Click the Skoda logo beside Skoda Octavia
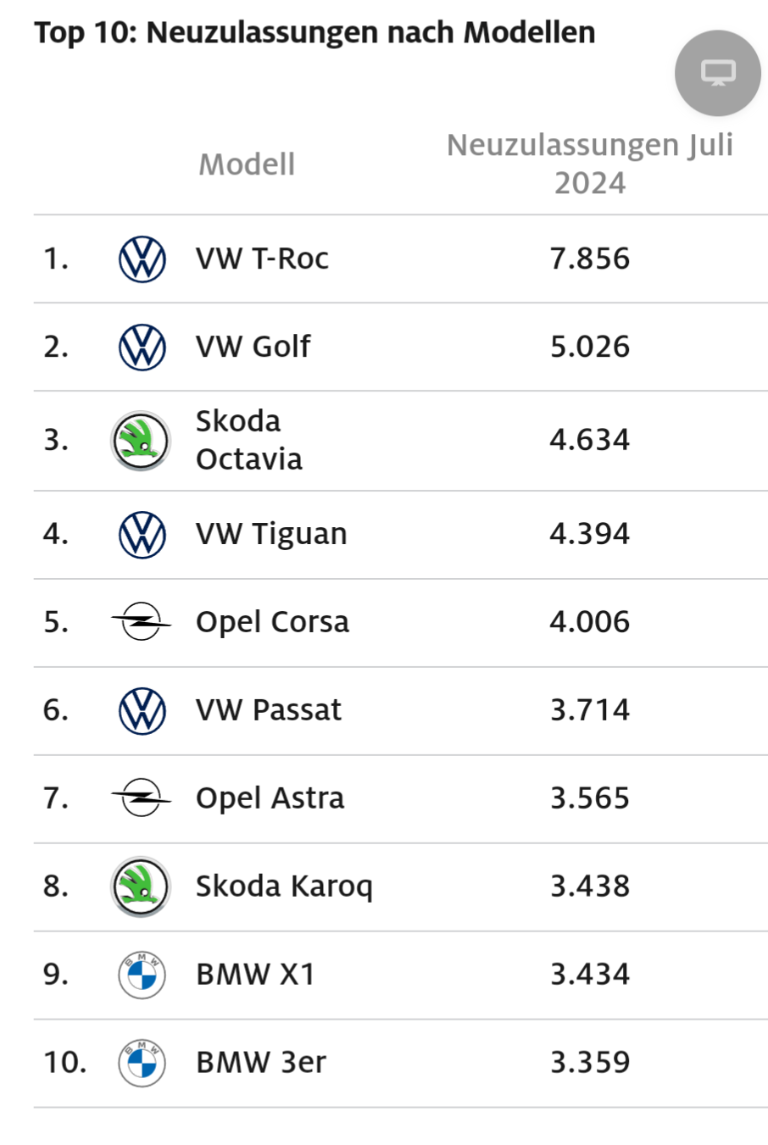The height and width of the screenshot is (1145, 768). (x=141, y=439)
